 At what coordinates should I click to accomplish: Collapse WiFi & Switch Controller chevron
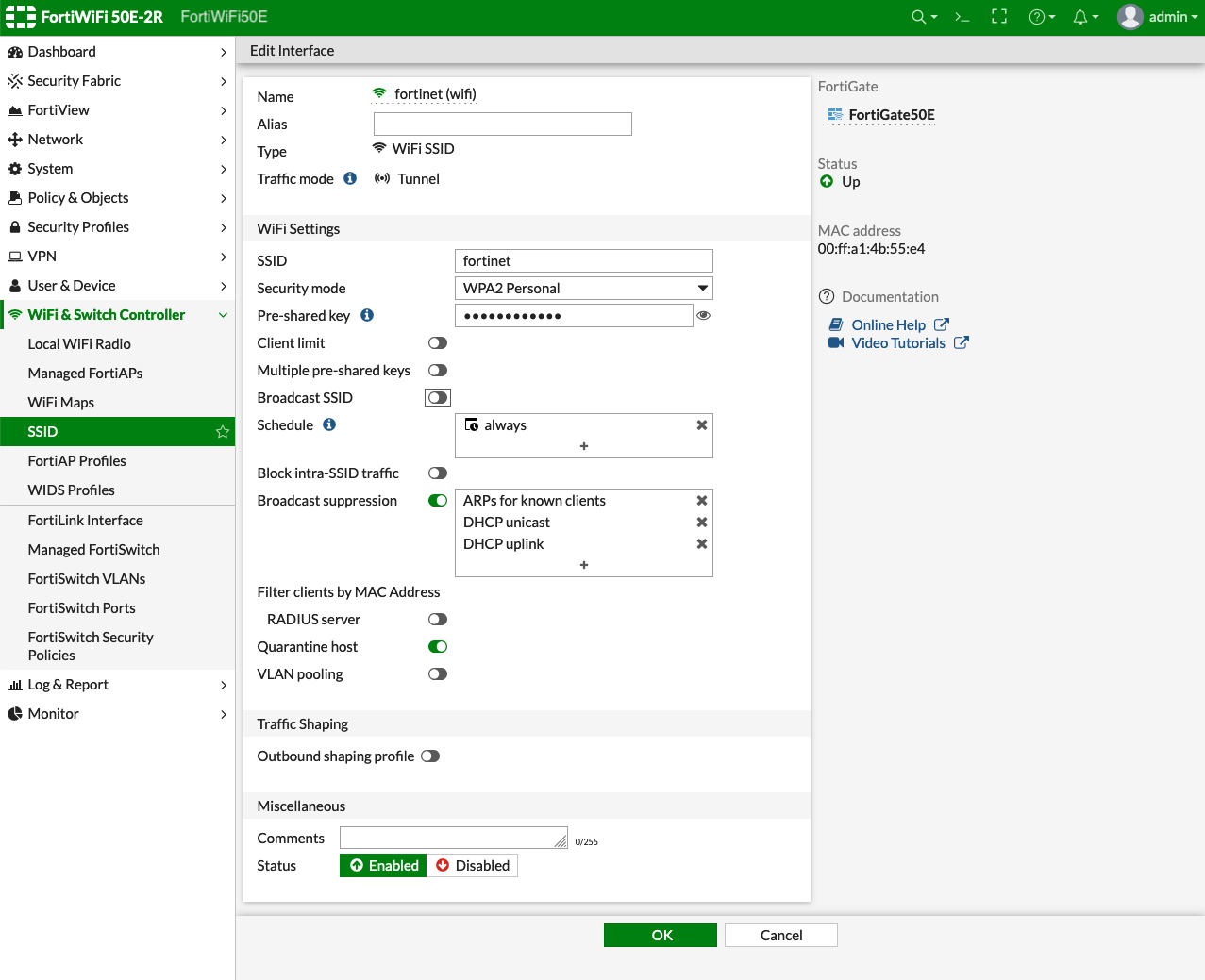[x=224, y=315]
